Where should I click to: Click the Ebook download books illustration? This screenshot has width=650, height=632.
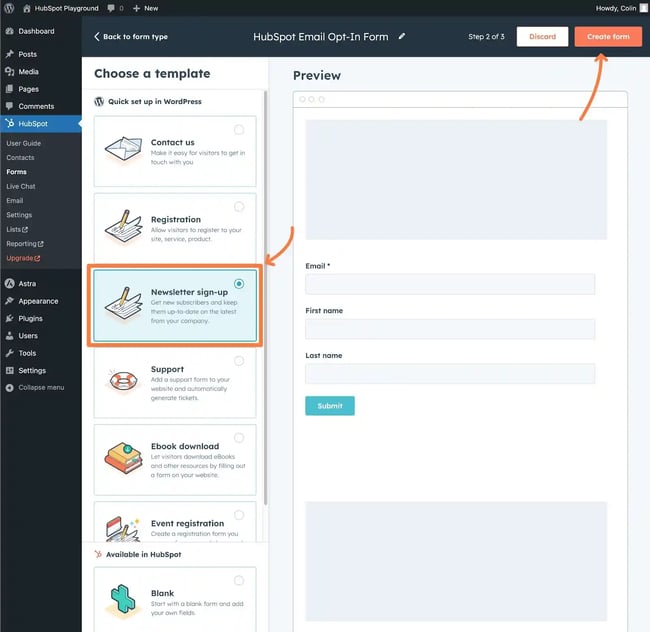pos(124,458)
